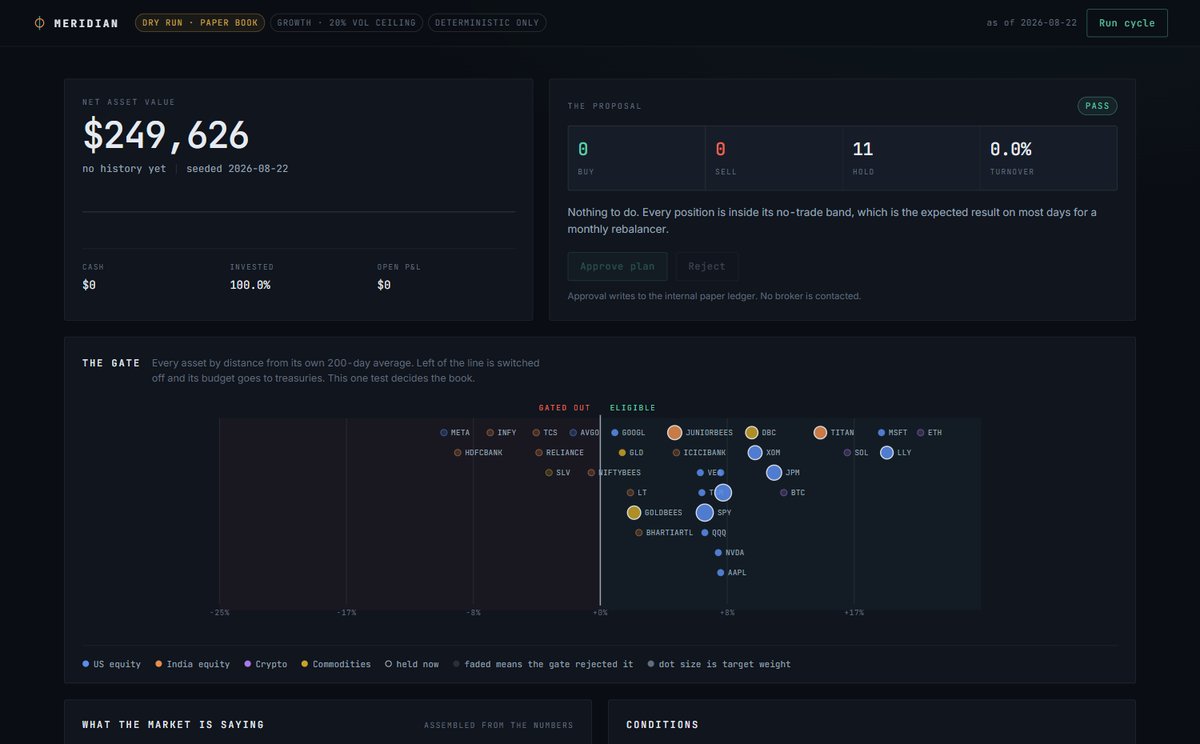This screenshot has height=744, width=1200.
Task: Click the Approve plan button
Action: [x=617, y=267]
